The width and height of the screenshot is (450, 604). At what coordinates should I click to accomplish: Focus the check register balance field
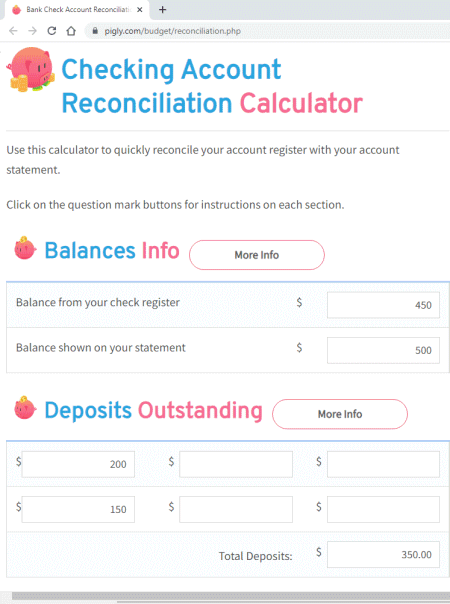383,305
